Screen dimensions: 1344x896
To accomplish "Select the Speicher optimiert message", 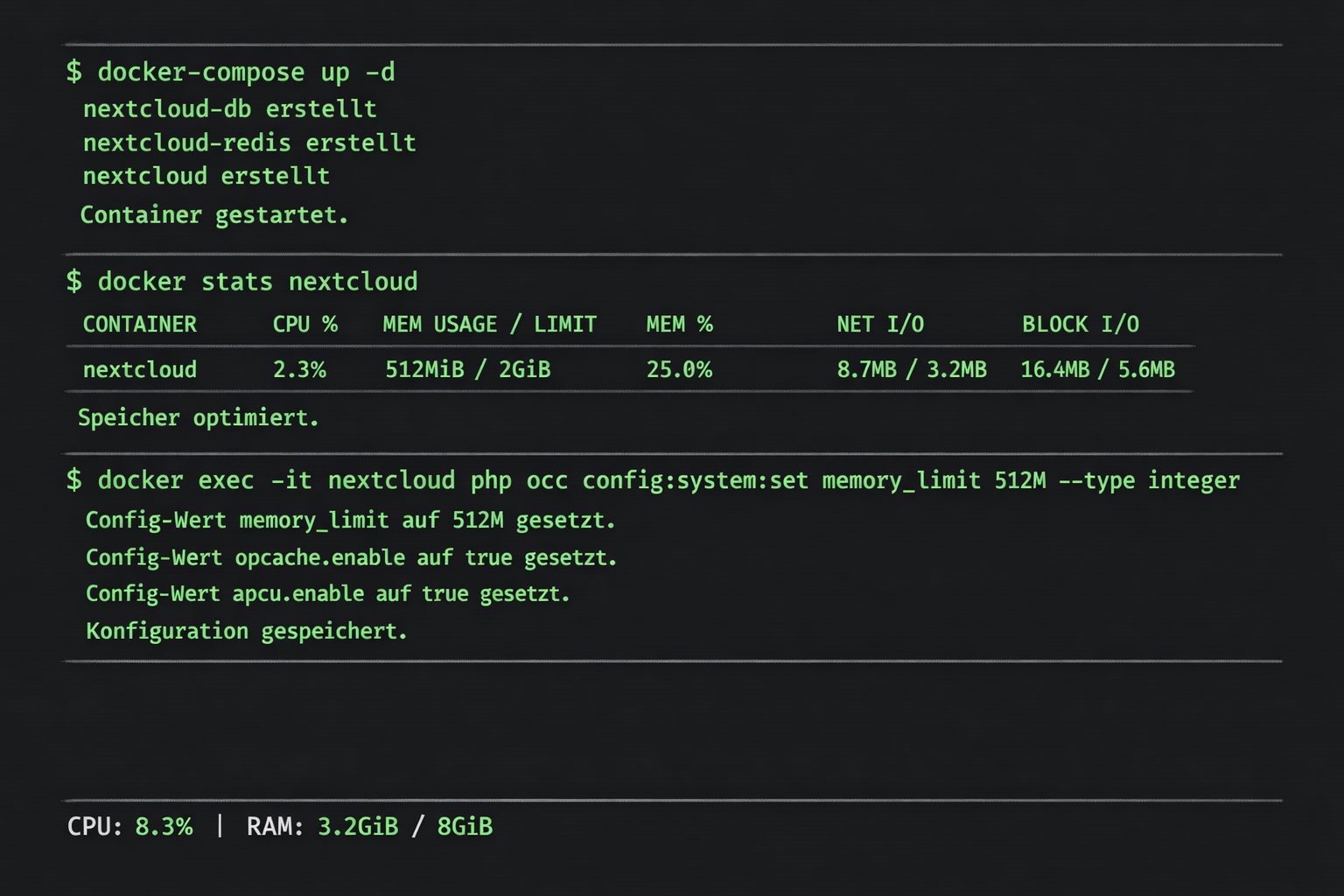I will [x=199, y=417].
